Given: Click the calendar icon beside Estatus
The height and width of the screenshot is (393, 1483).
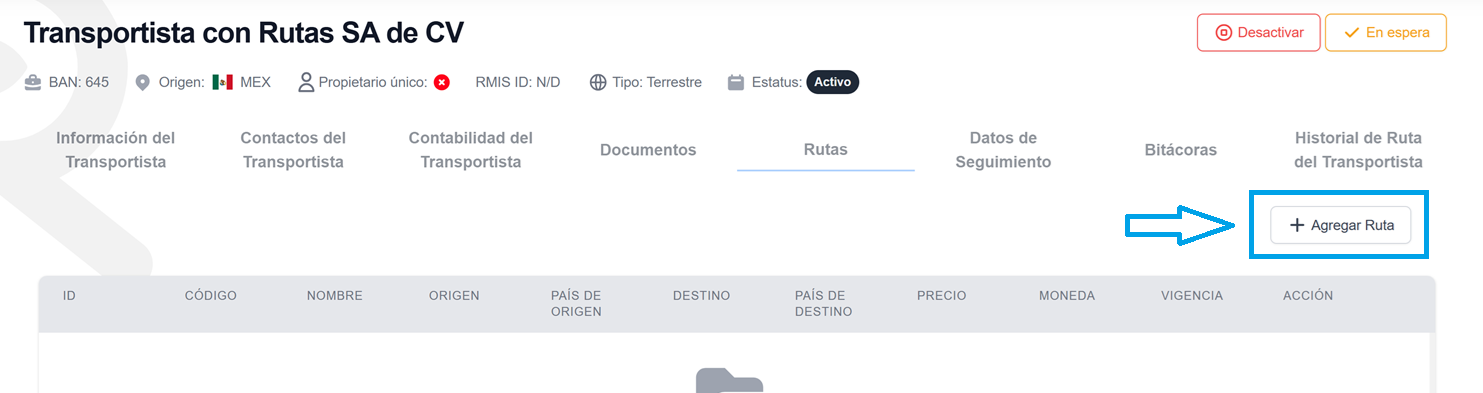Looking at the screenshot, I should pyautogui.click(x=736, y=82).
